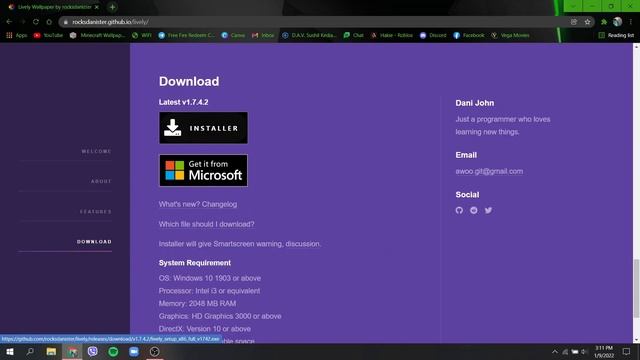Open the Reading list panel
The image size is (640, 360).
[616, 36]
